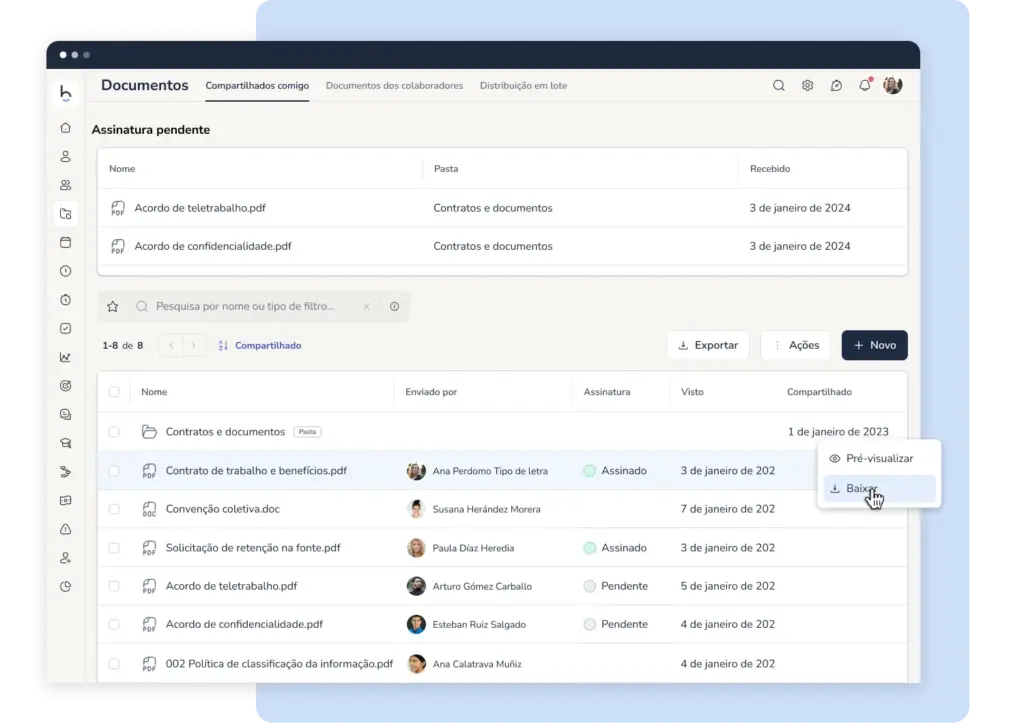This screenshot has width=1024, height=724.
Task: Open the calendar sidebar icon
Action: pos(65,242)
